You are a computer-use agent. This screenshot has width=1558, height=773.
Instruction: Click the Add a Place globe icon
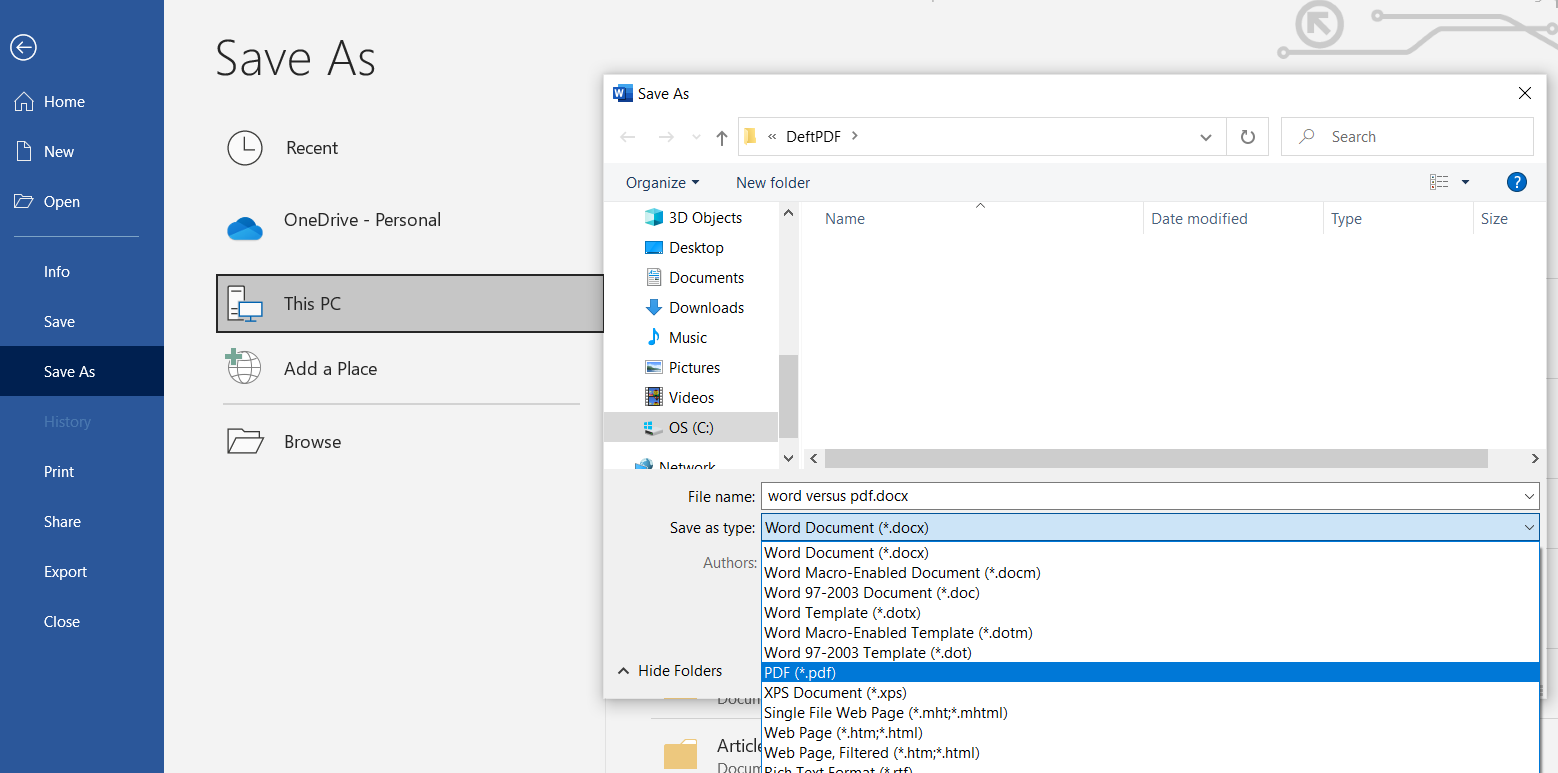tap(243, 367)
